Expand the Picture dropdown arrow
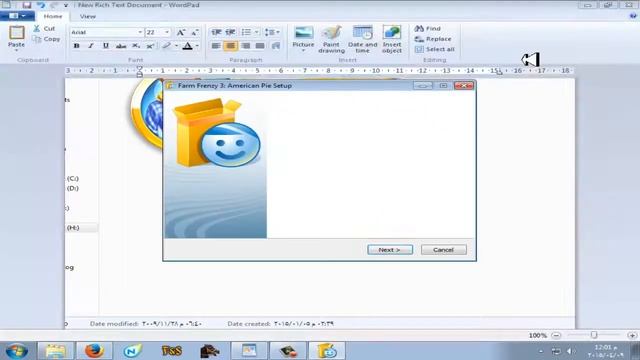The height and width of the screenshot is (360, 640). tap(303, 51)
